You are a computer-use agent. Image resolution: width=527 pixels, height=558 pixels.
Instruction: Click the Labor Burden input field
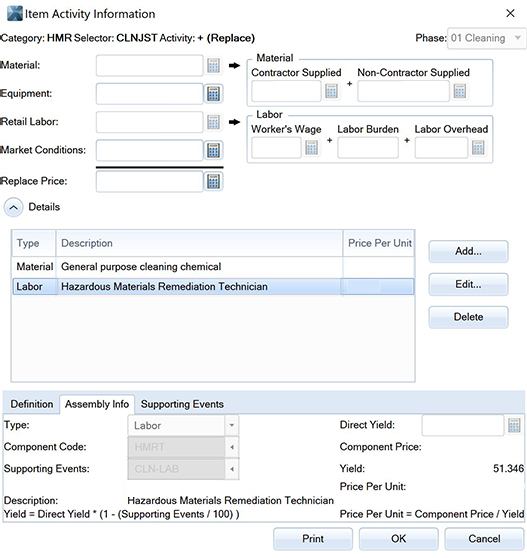pos(368,147)
